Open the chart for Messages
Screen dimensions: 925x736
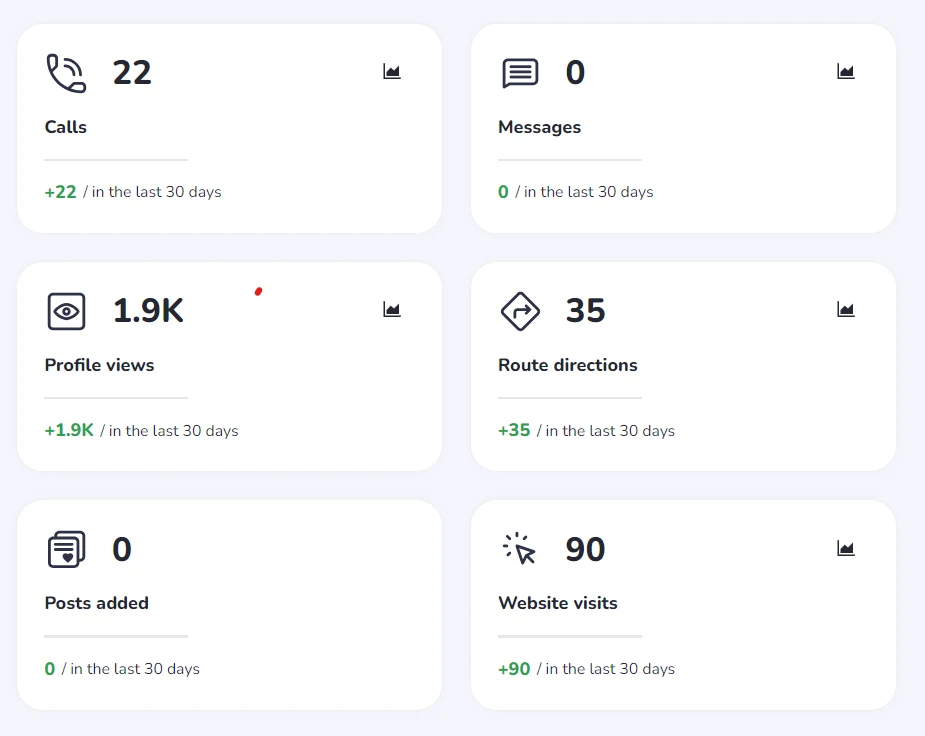[x=845, y=72]
